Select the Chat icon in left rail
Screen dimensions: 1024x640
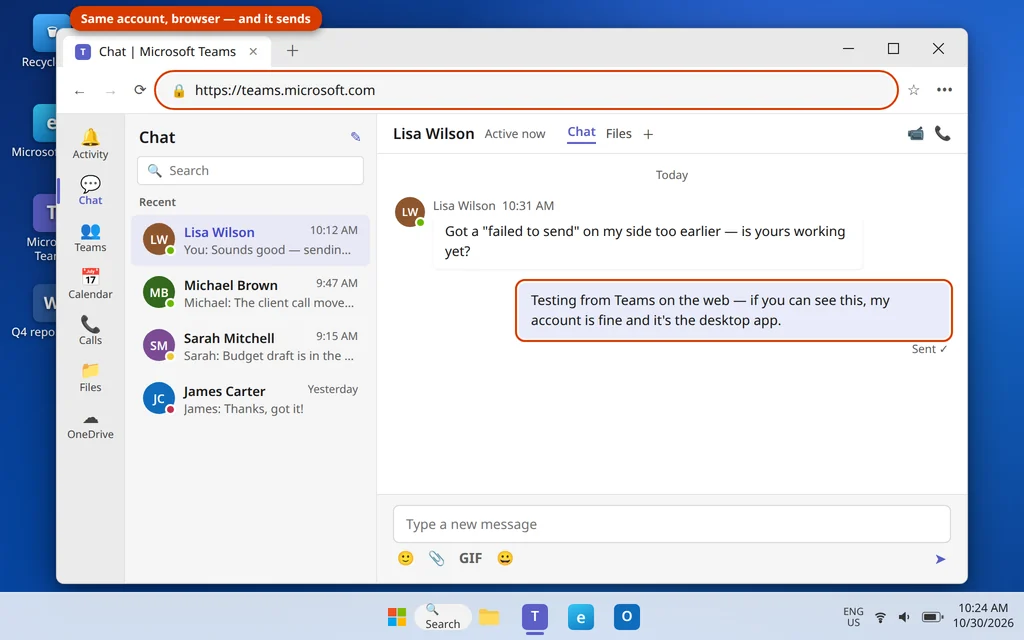click(x=90, y=190)
